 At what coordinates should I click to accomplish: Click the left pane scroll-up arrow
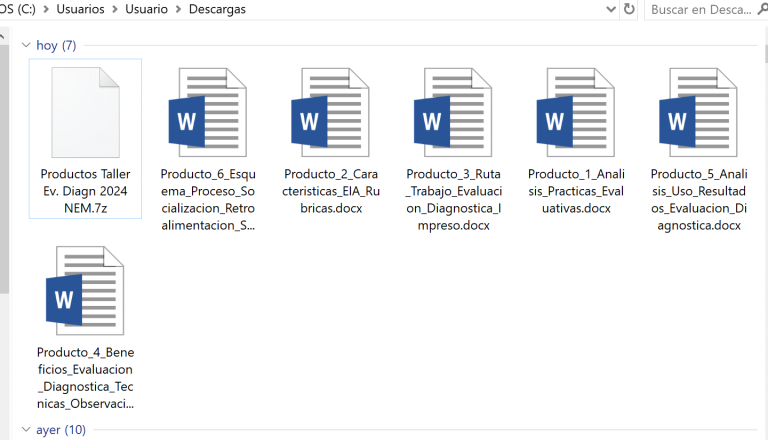point(2,36)
